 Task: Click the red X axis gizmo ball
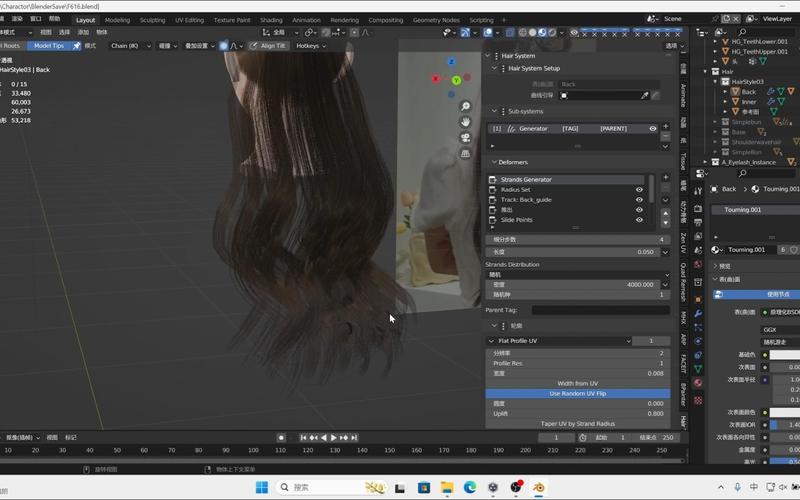pos(436,79)
